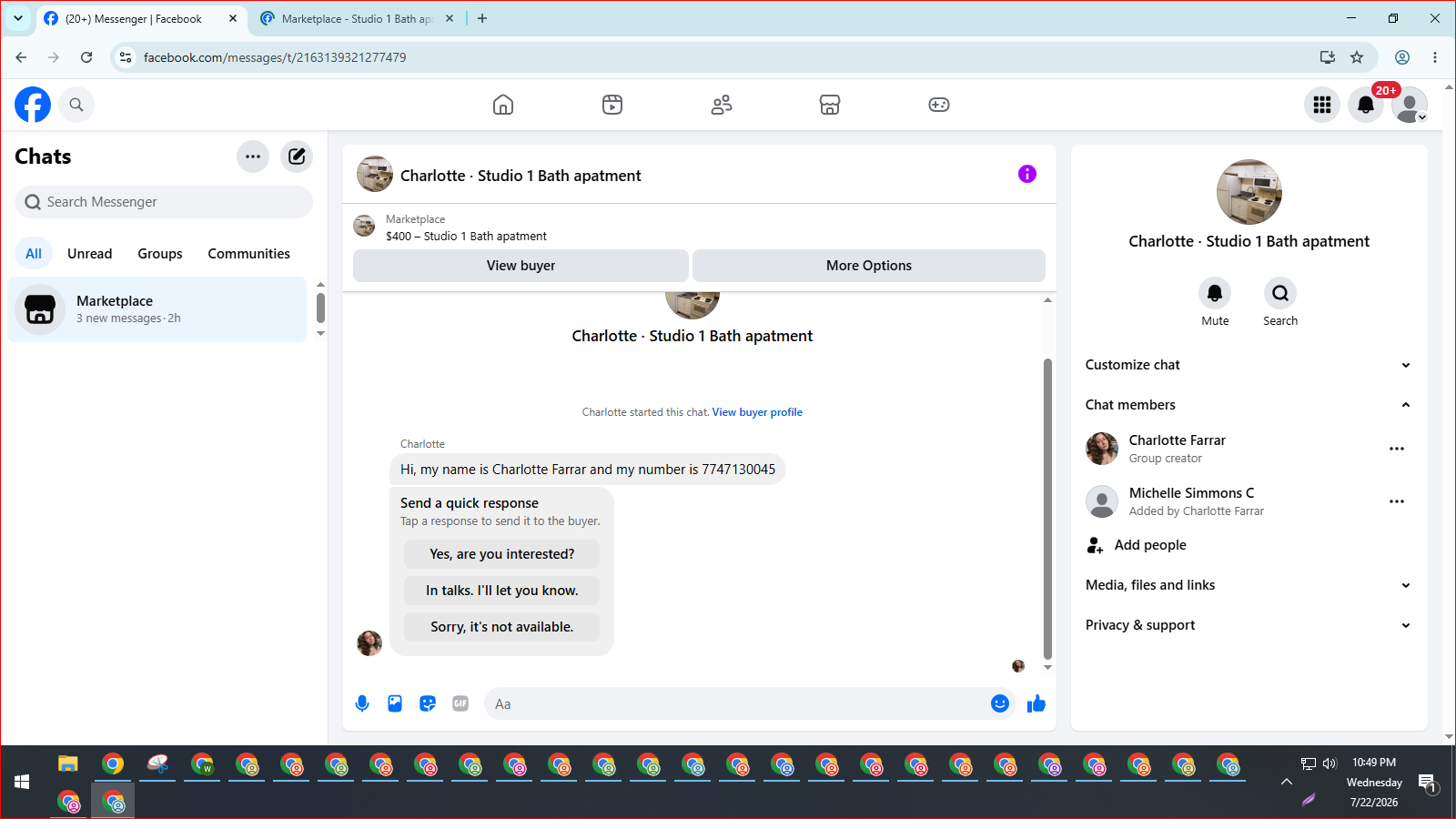Image resolution: width=1456 pixels, height=819 pixels.
Task: Open File Explorer from taskbar
Action: pyautogui.click(x=68, y=764)
